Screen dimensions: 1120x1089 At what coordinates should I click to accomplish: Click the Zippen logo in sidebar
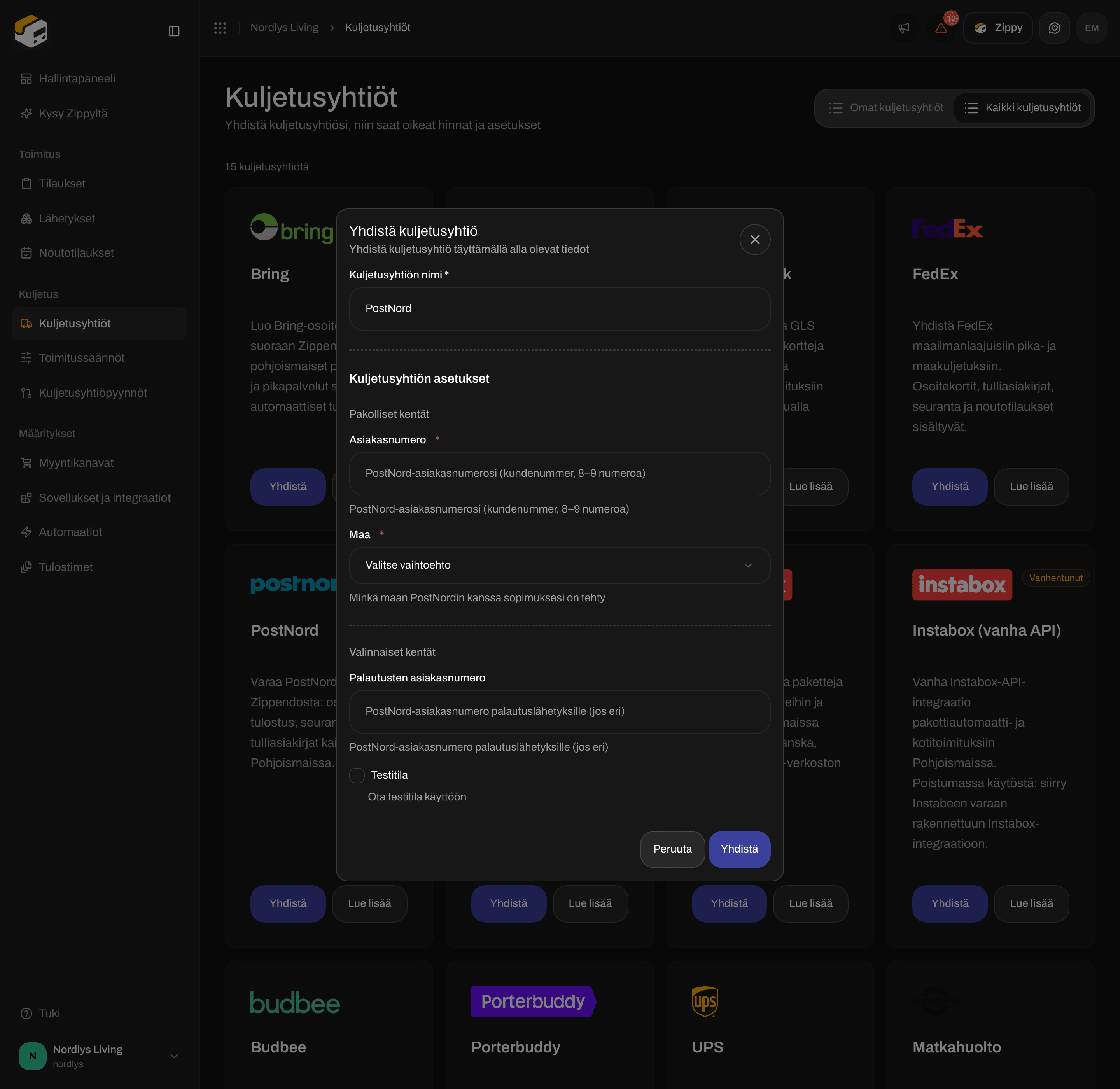coord(31,31)
